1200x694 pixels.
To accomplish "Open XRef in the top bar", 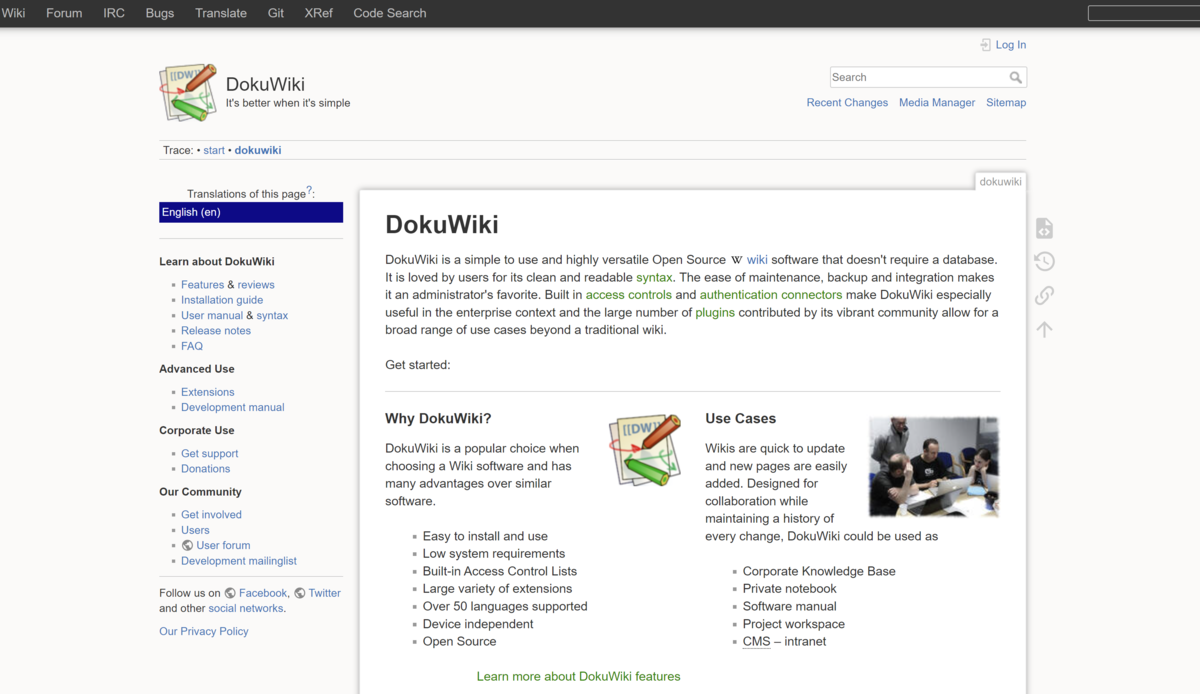I will tap(319, 13).
